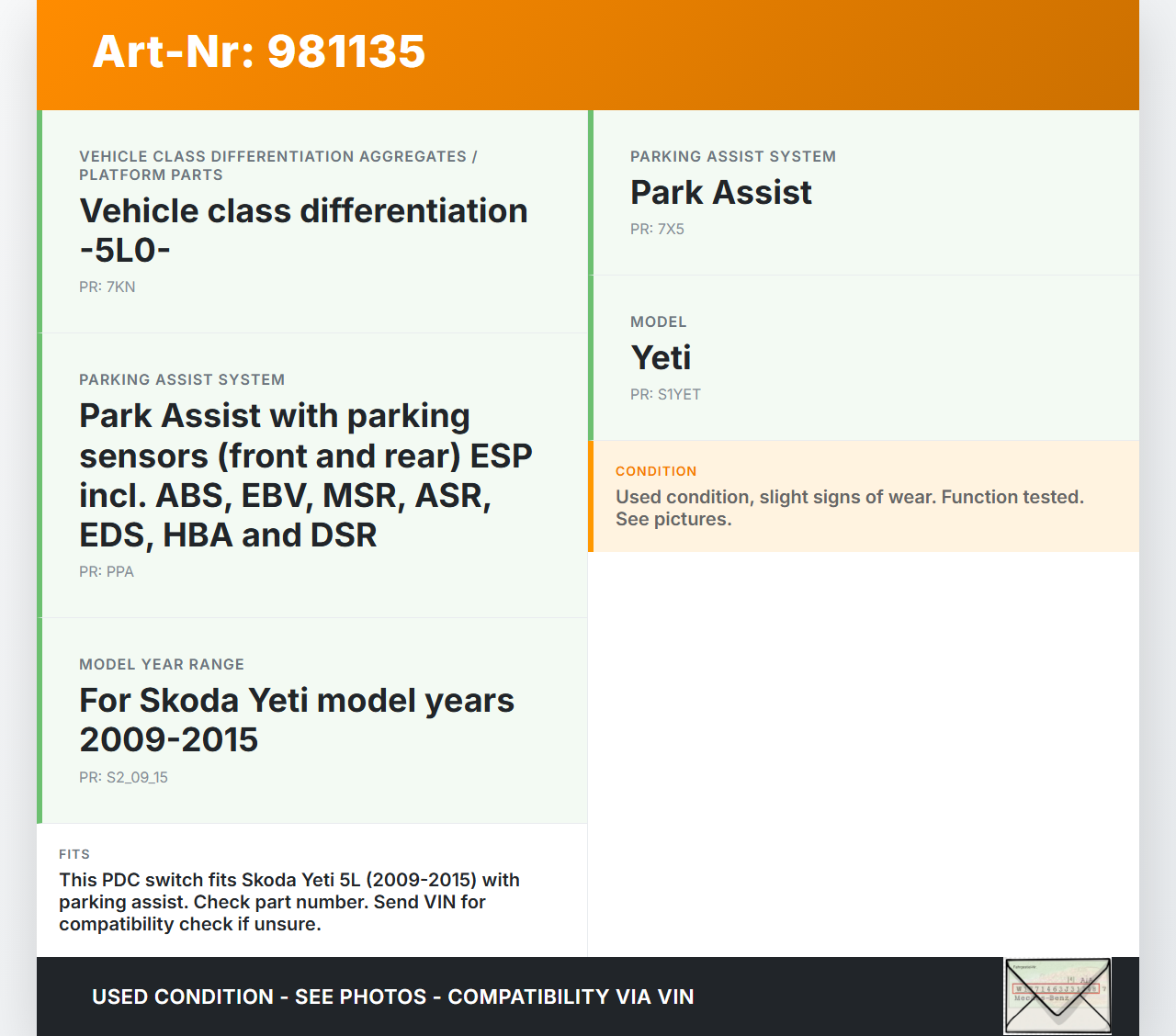
Task: Select the Skoda Yeti model years 2009-2015 title
Action: point(296,719)
